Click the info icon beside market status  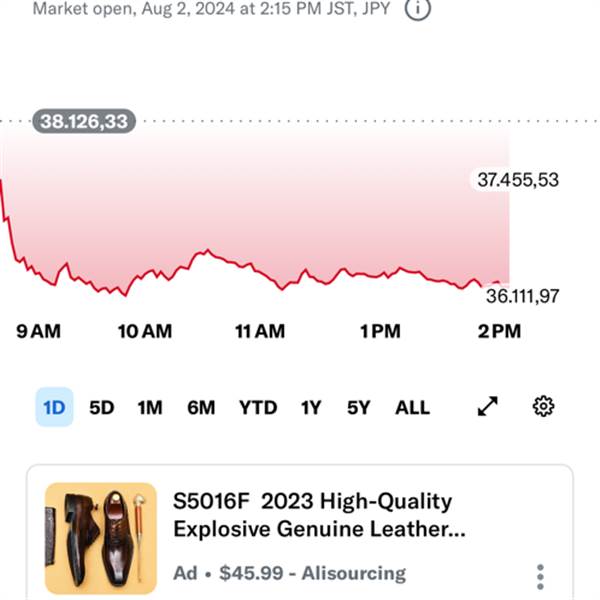click(x=421, y=10)
